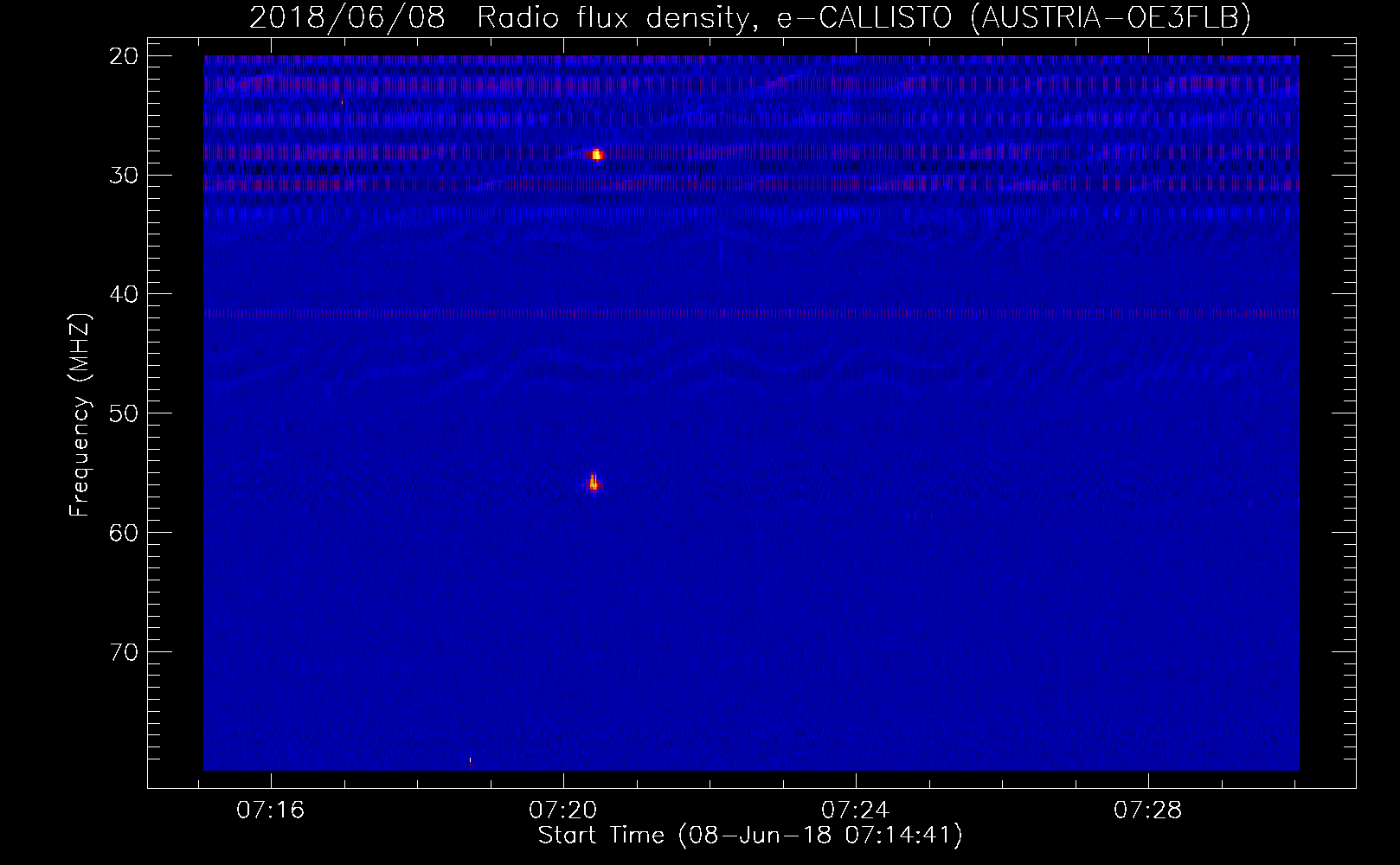Click the frequency tick label '50'
This screenshot has width=1400, height=865.
pyautogui.click(x=125, y=413)
